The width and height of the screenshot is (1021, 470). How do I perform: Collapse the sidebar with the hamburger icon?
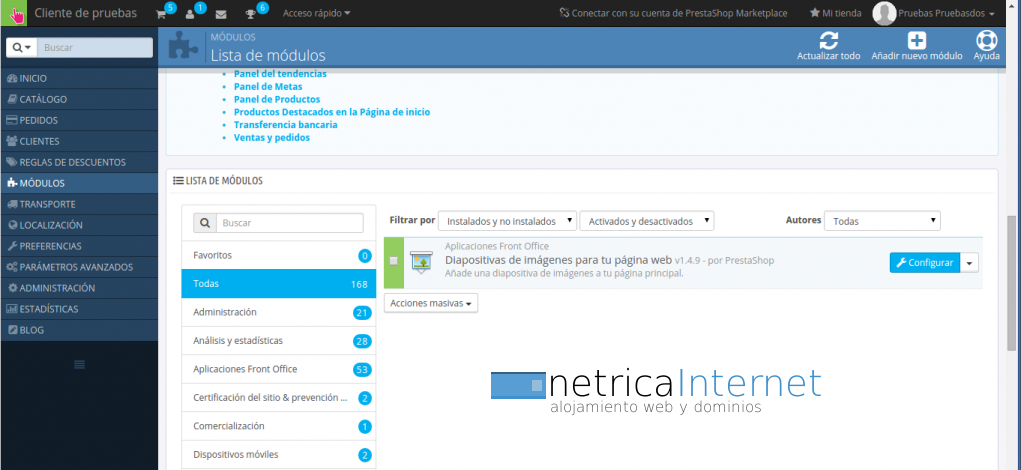79,363
